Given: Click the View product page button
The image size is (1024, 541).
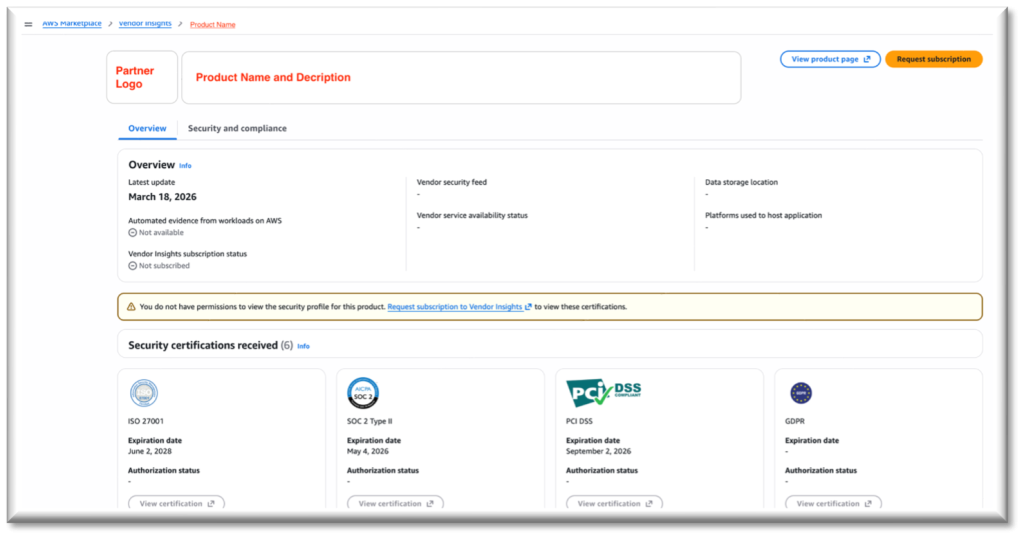Looking at the screenshot, I should coord(830,59).
